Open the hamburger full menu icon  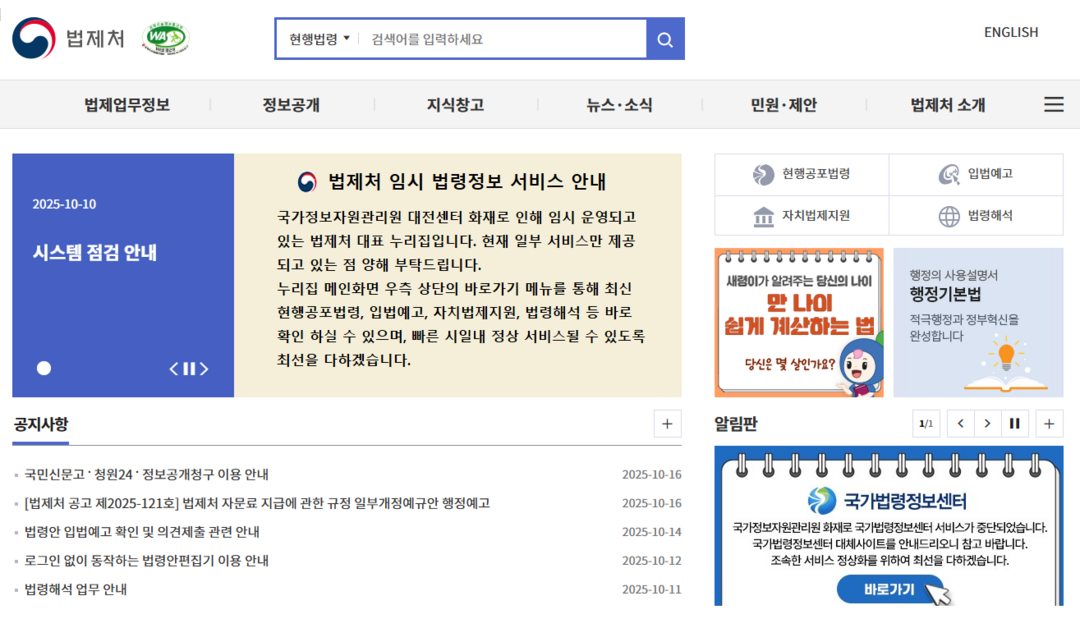1053,105
